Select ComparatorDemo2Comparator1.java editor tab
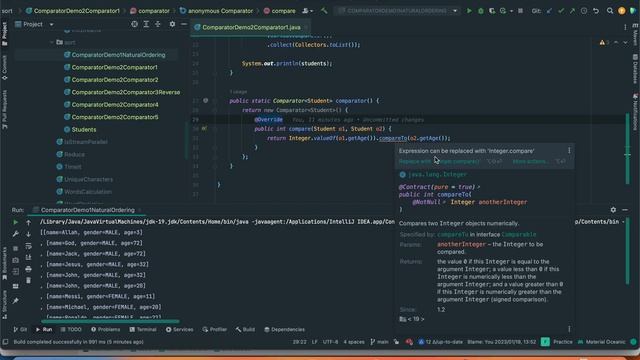This screenshot has width=640, height=360. tap(251, 27)
